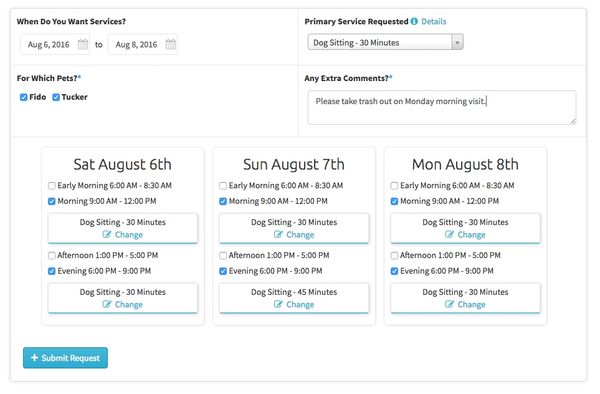This screenshot has height=394, width=600.
Task: Click the info icon beside Primary Service Requested
Action: [414, 21]
